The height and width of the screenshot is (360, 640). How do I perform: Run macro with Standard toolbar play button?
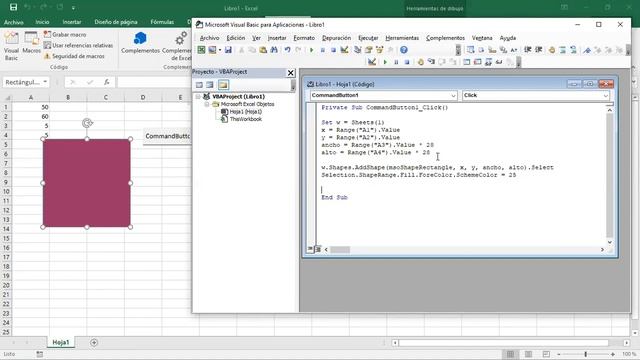point(311,50)
